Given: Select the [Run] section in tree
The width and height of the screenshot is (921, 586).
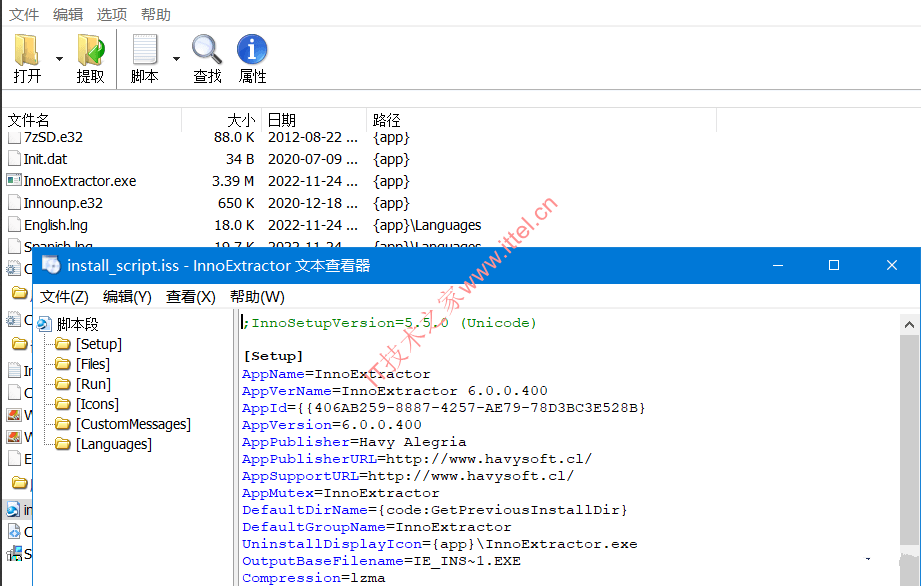Looking at the screenshot, I should point(93,384).
